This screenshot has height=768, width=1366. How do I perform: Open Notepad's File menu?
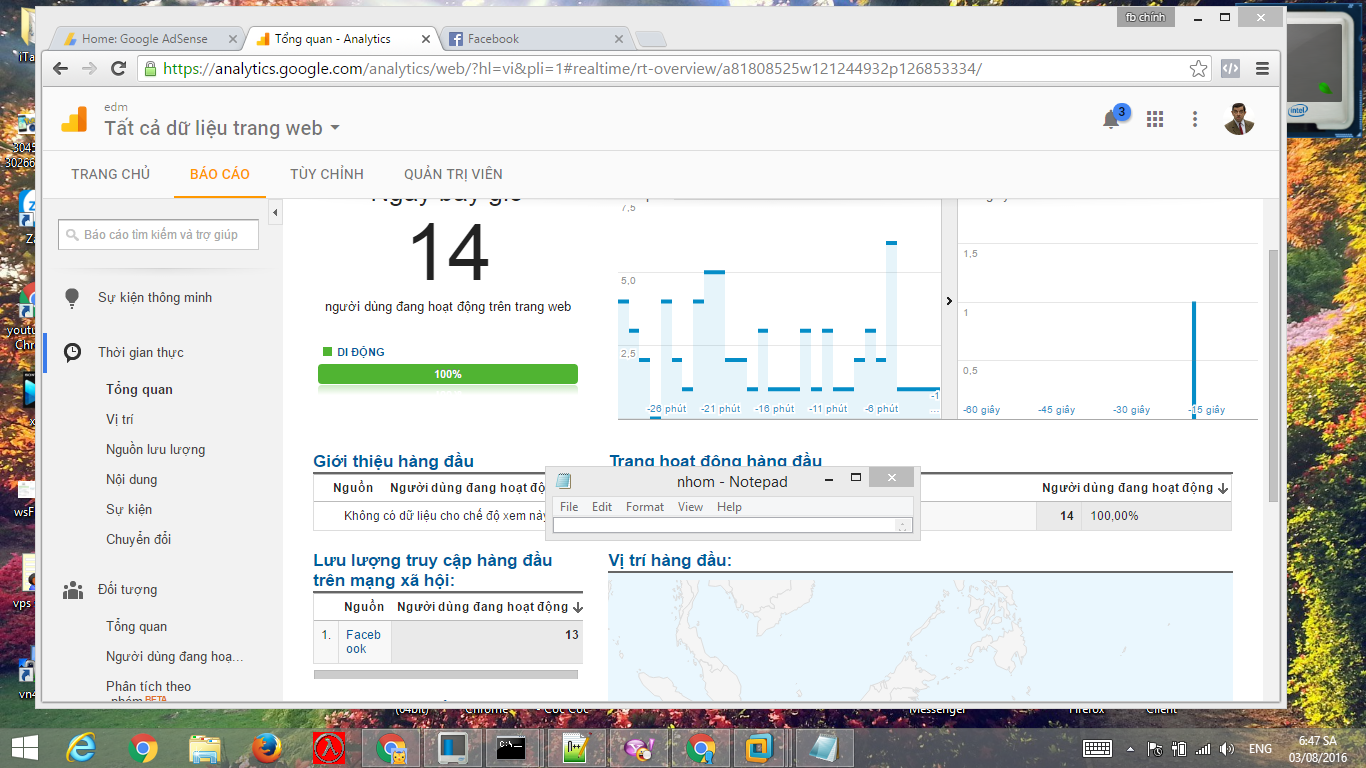coord(569,507)
